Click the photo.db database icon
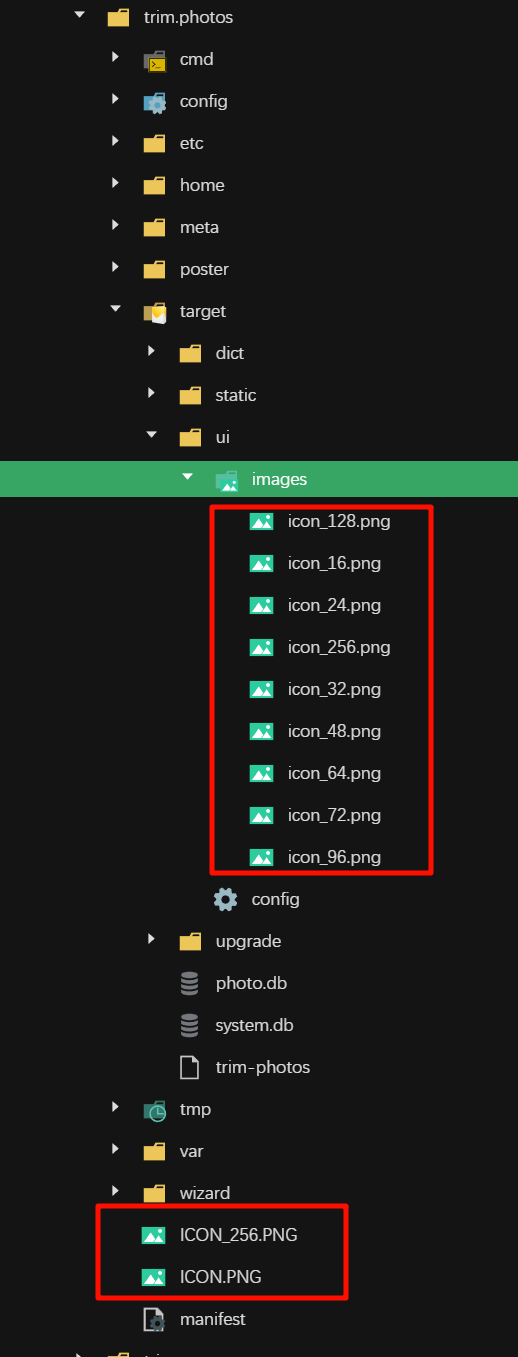 [x=189, y=983]
